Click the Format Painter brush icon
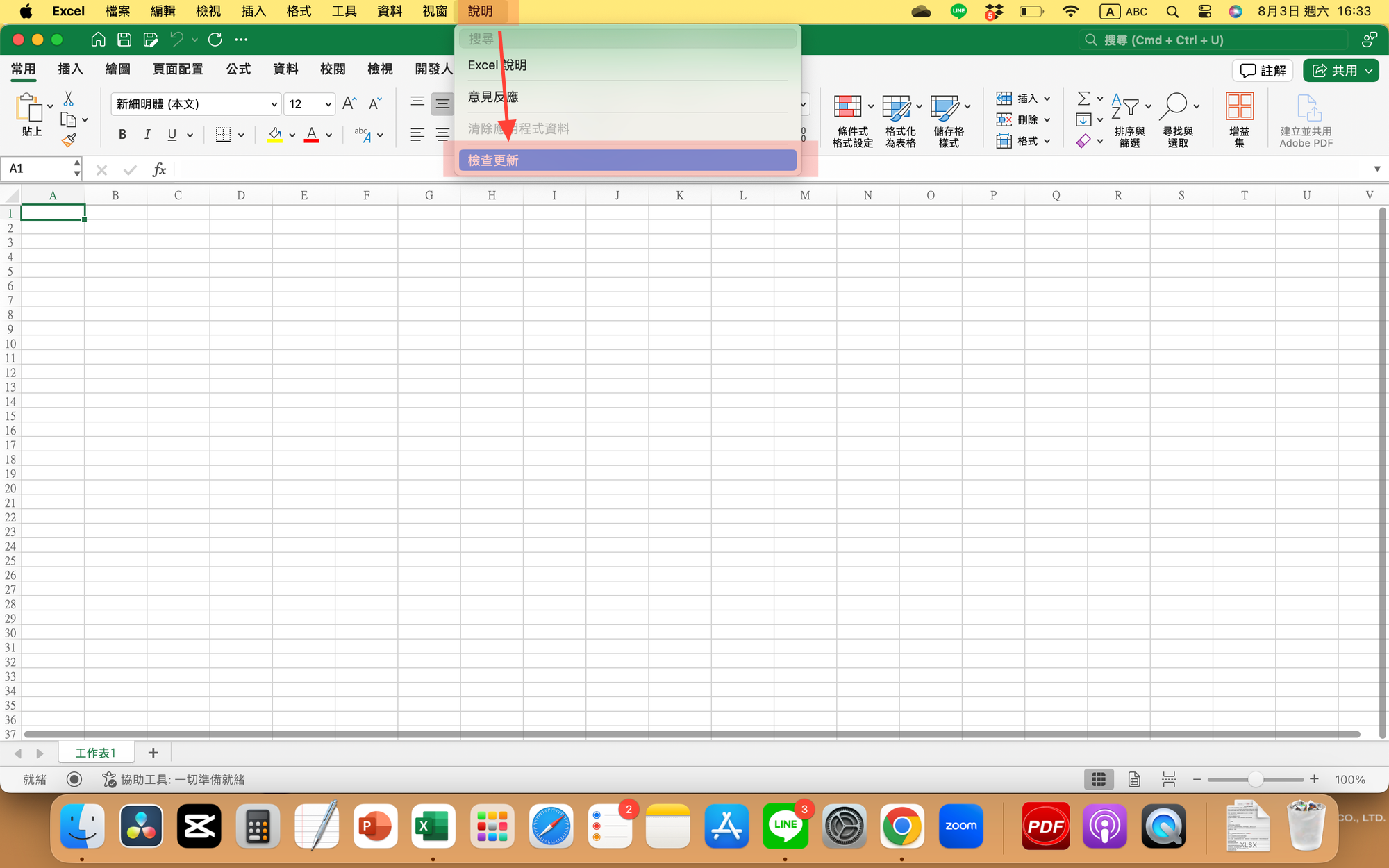The image size is (1389, 868). coord(68,140)
